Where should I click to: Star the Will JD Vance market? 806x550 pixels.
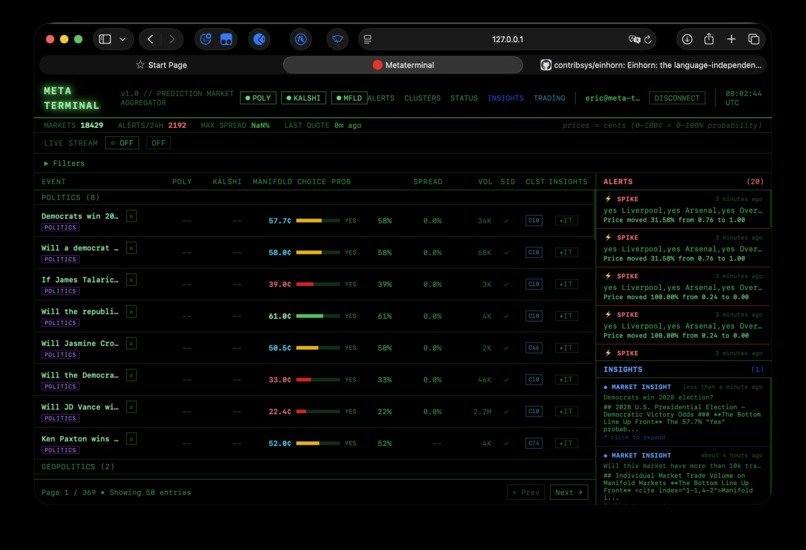point(132,408)
